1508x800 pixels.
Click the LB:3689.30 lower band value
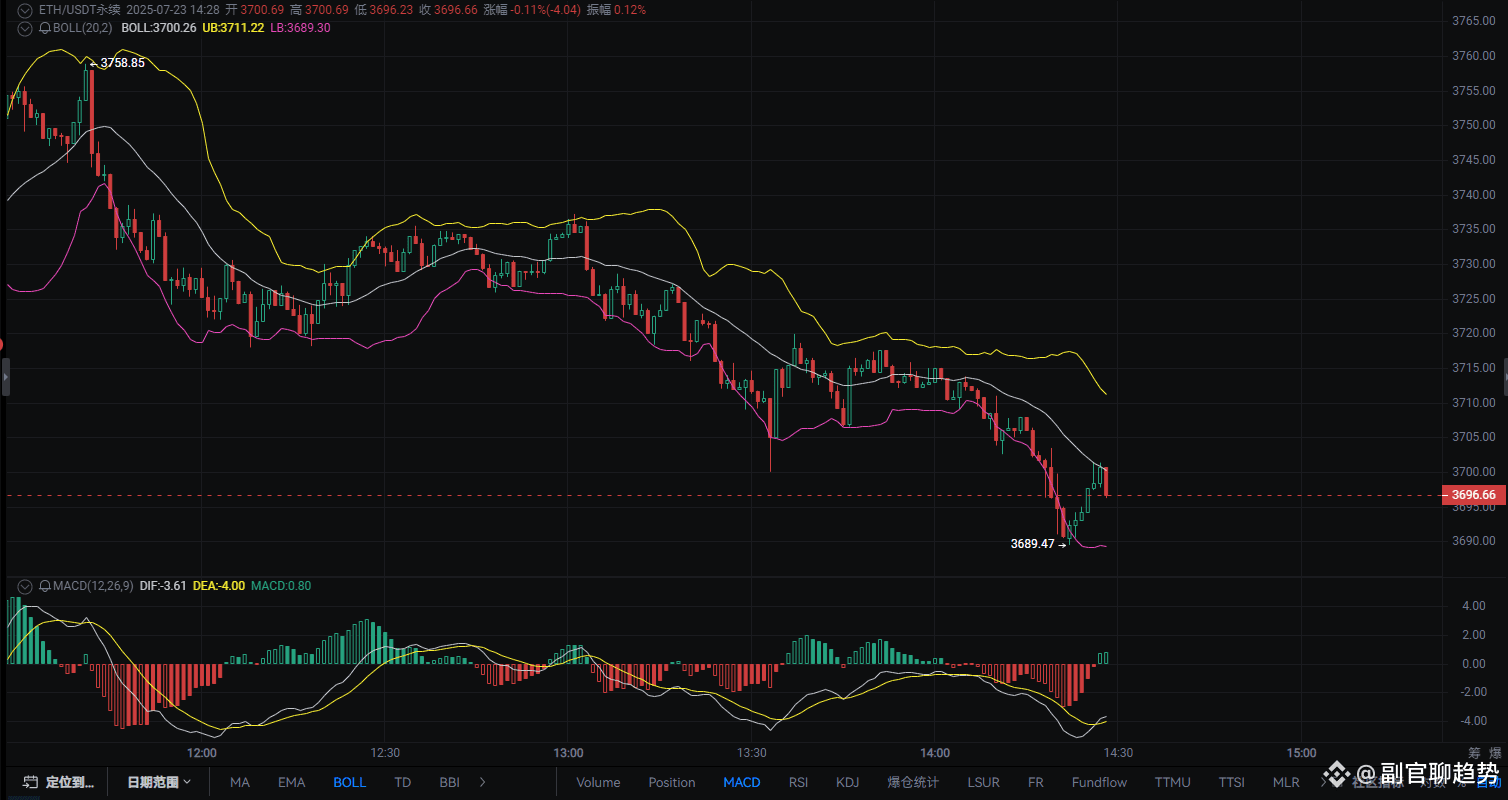300,27
